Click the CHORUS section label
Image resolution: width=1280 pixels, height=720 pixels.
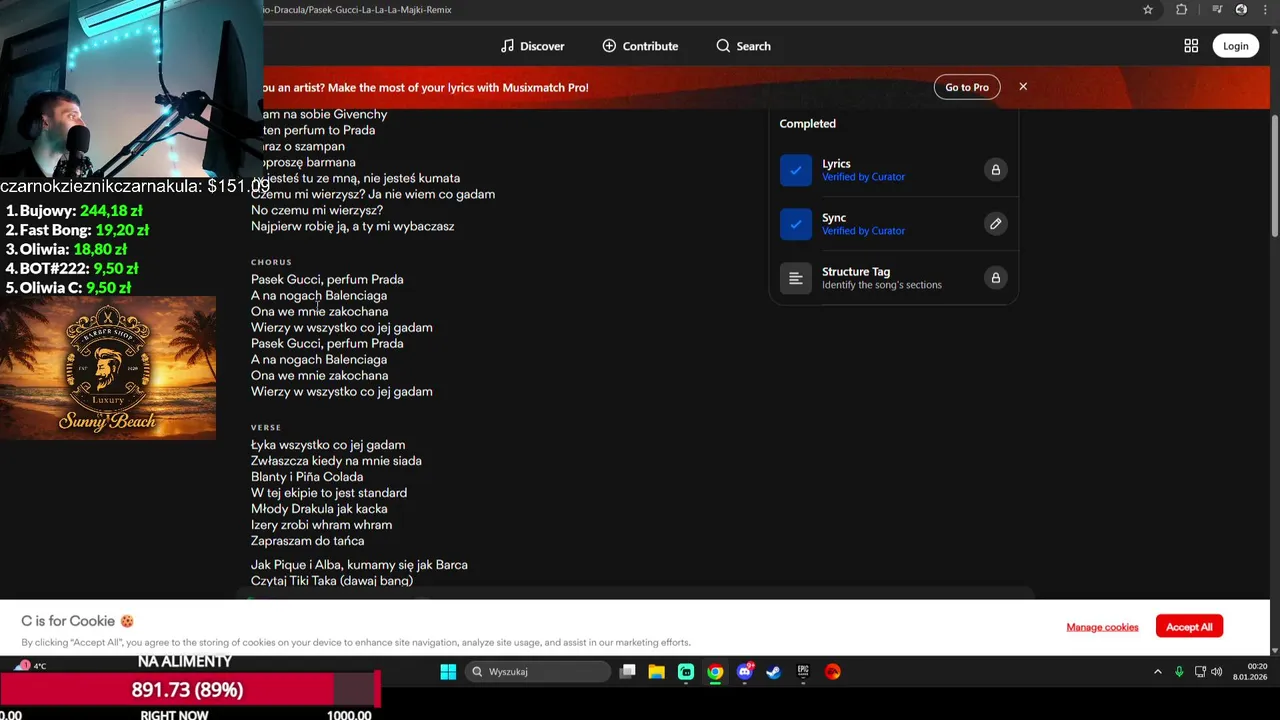point(271,262)
